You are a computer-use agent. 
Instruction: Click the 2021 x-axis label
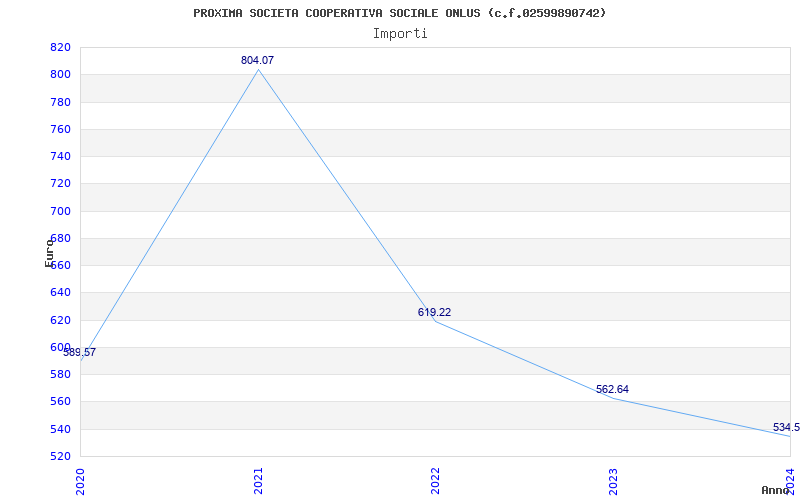(258, 481)
